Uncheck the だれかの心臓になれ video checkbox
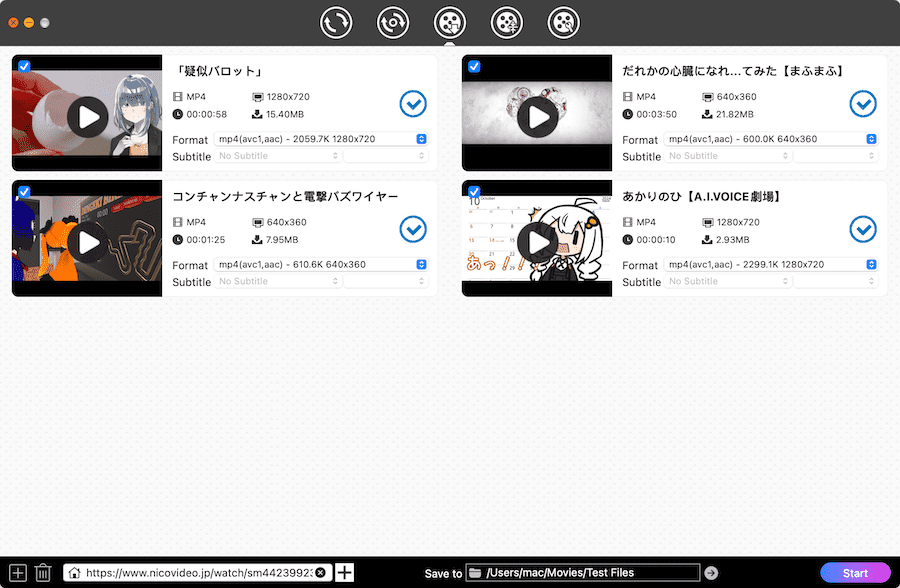The width and height of the screenshot is (900, 588). pyautogui.click(x=474, y=66)
